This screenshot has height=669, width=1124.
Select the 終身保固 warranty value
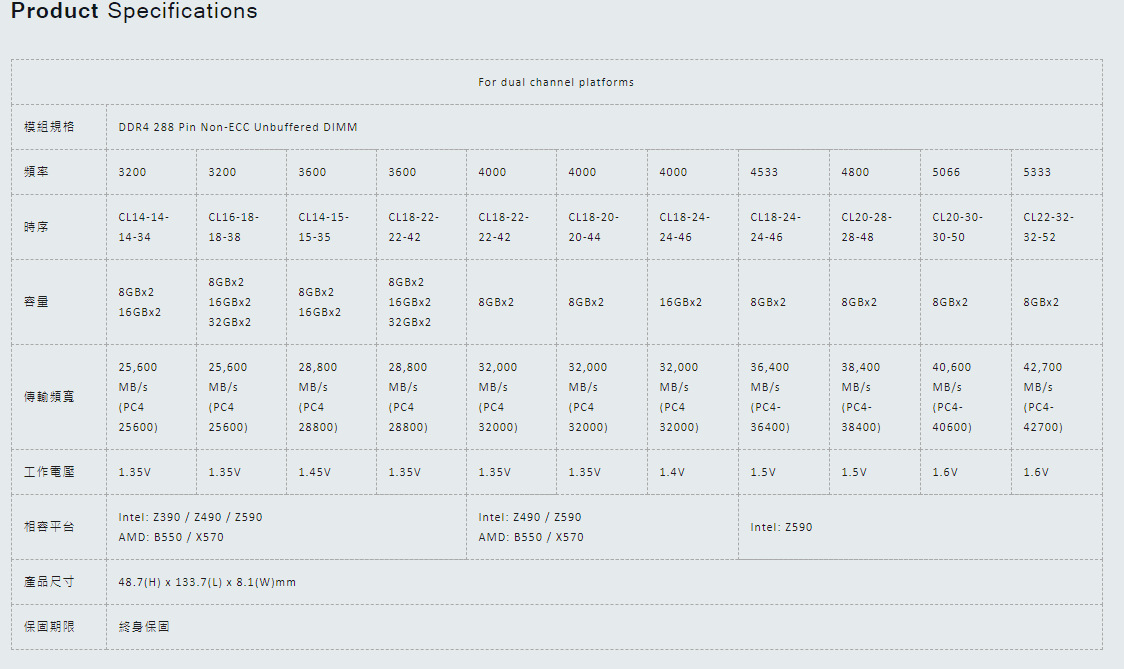[144, 627]
